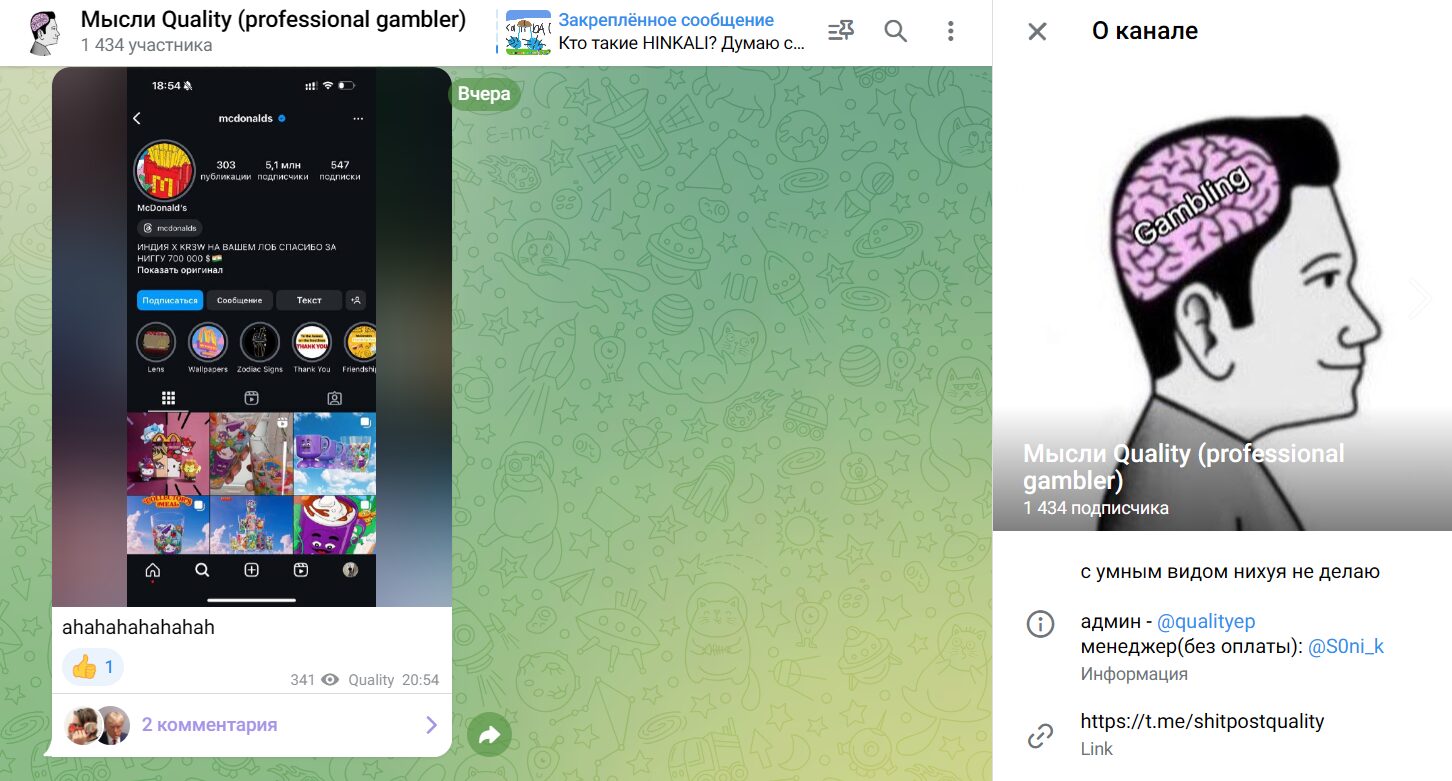
Task: Click the information circle icon
Action: 1040,624
